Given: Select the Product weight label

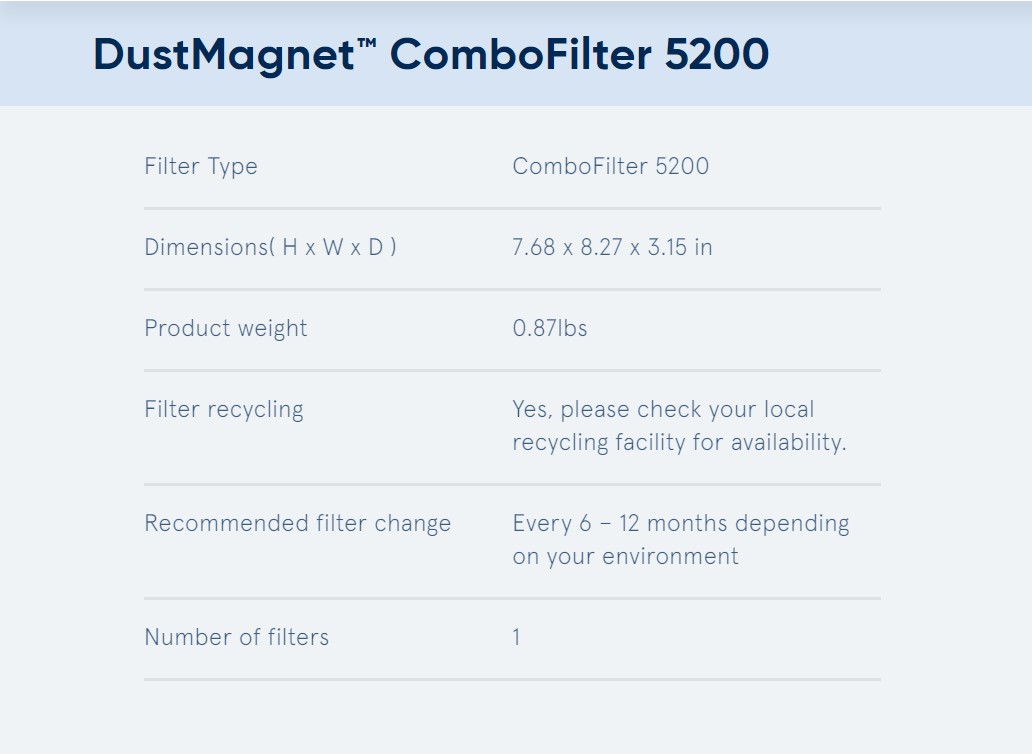Looking at the screenshot, I should pos(226,328).
